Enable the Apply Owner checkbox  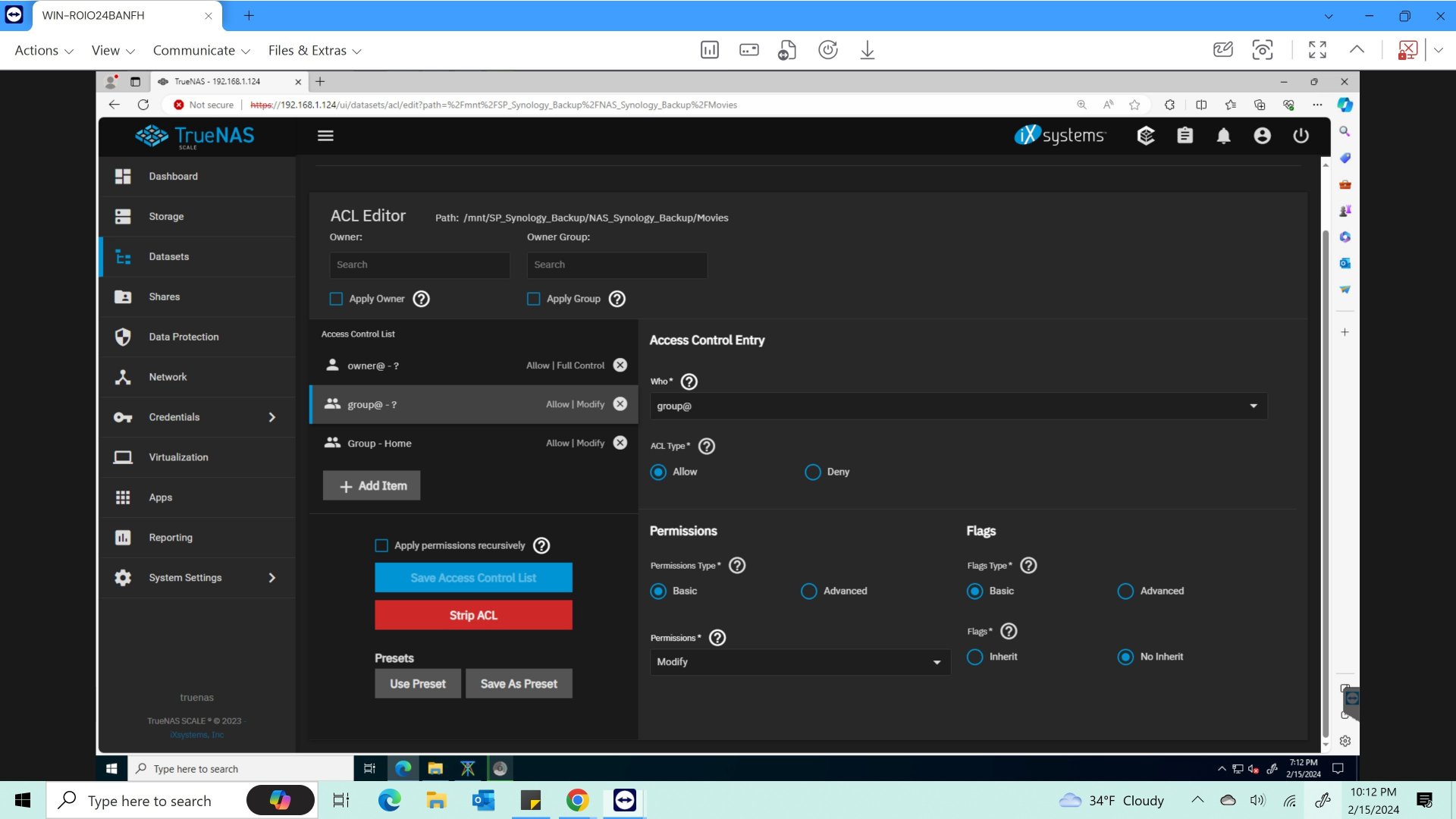pos(336,299)
